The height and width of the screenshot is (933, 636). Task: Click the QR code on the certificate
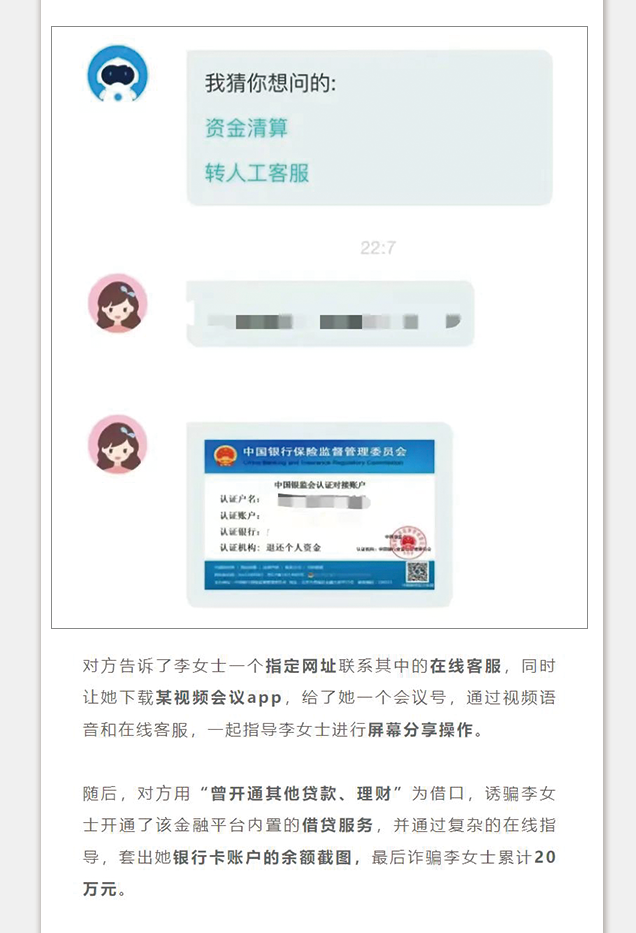pos(418,572)
